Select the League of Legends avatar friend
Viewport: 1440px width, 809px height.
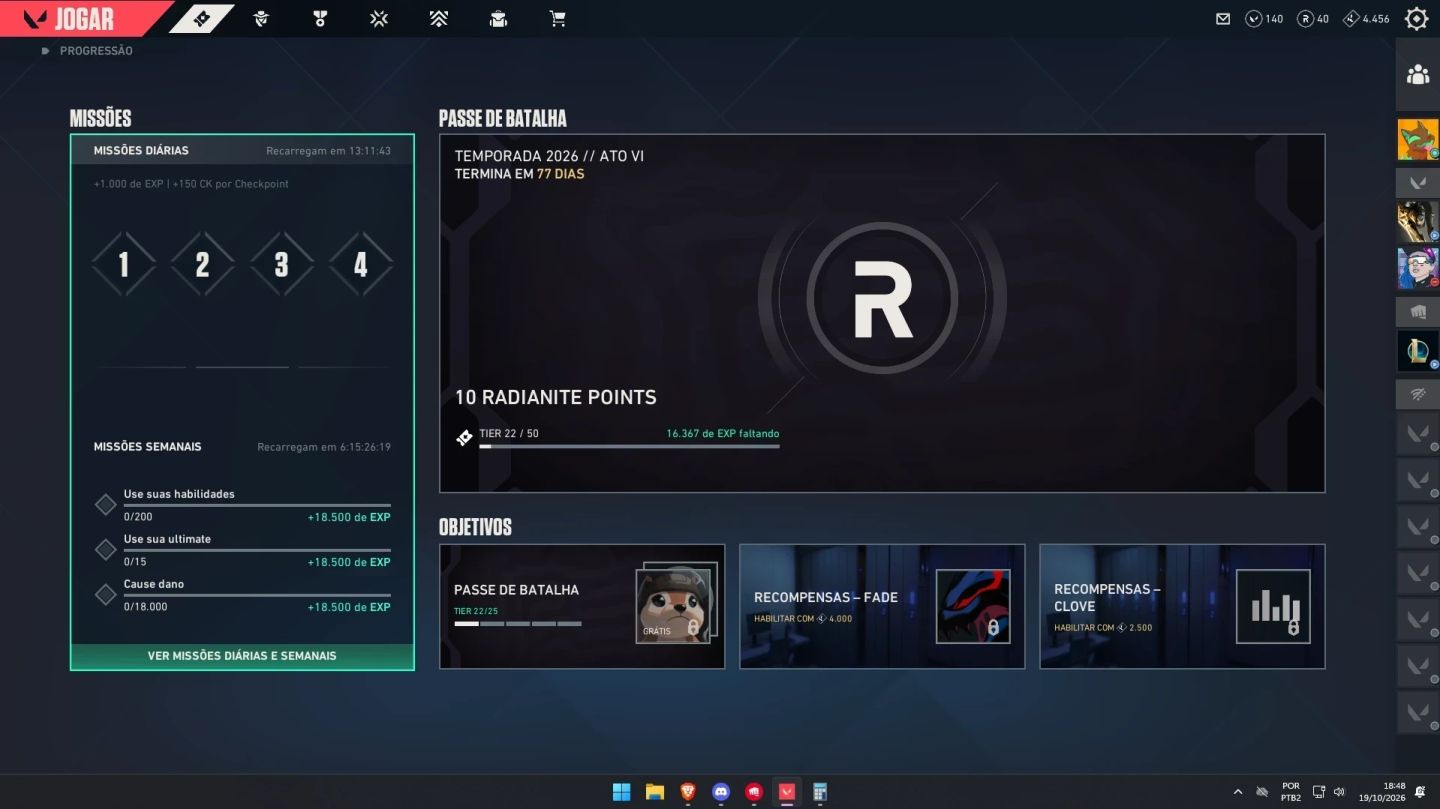[1418, 351]
